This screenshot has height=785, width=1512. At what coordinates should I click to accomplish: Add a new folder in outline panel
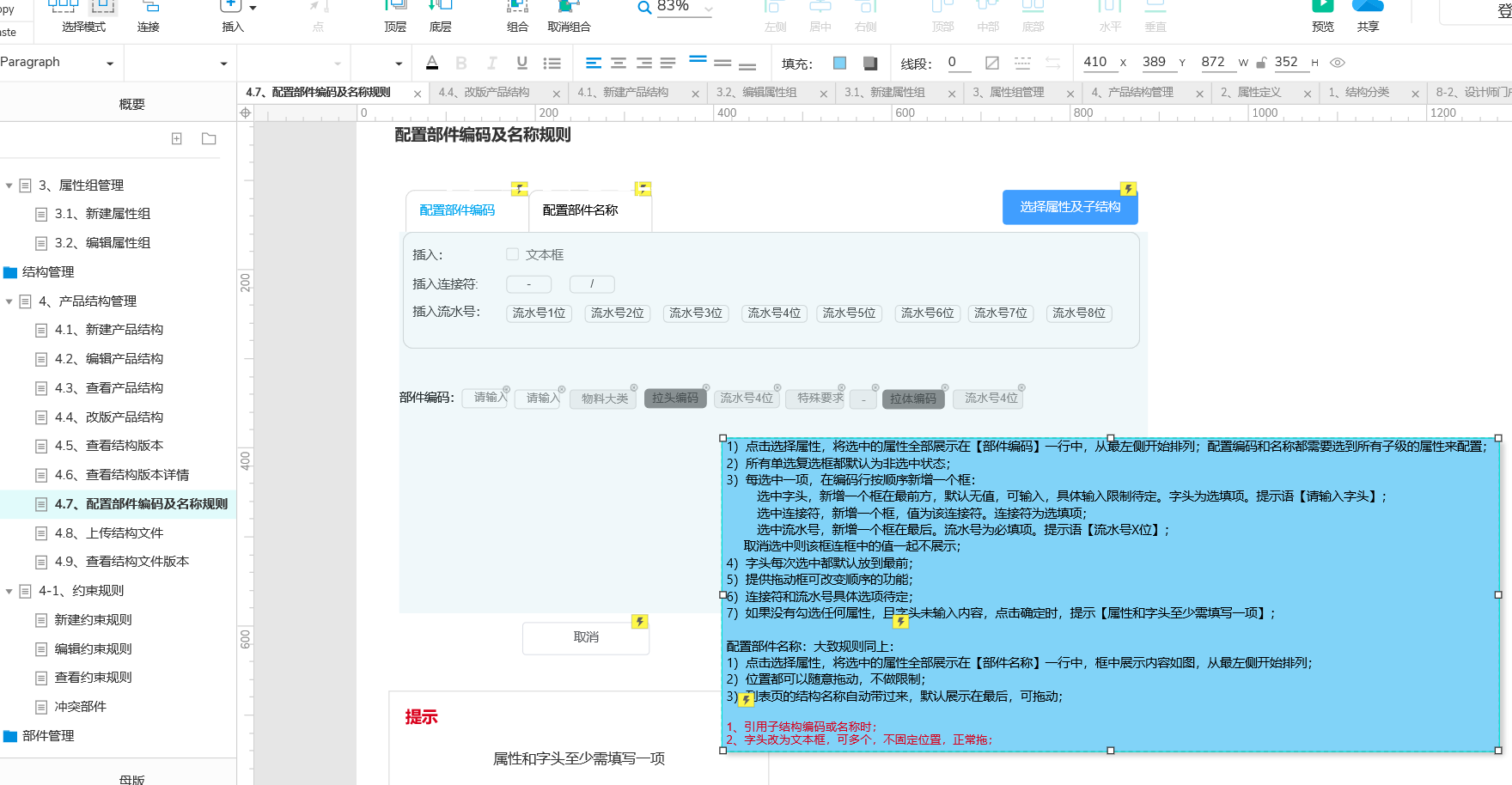[x=209, y=138]
